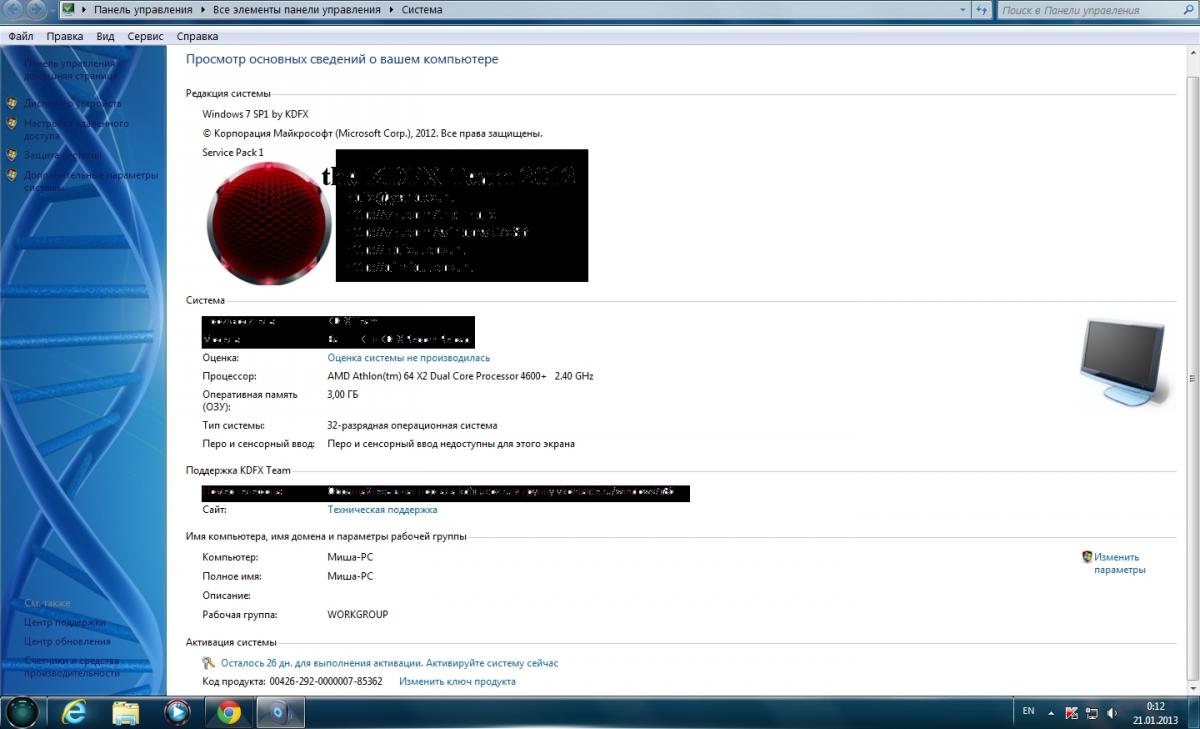Click the Action Center flag icon
Screen dimensions: 1200x729
1072,712
